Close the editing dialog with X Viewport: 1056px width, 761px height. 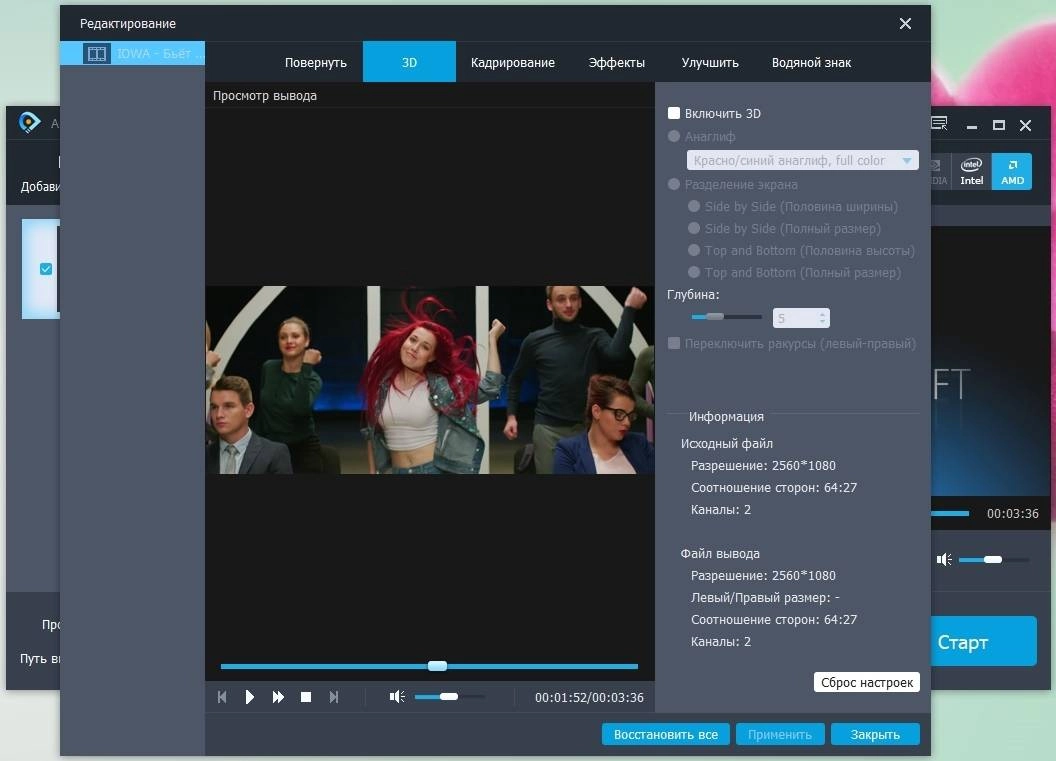(x=905, y=24)
